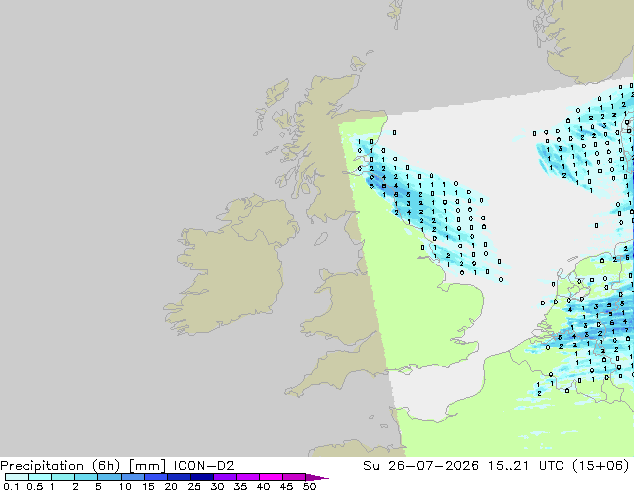The width and height of the screenshot is (634, 490).
Task: Click the '30' legend scale label
Action: (217, 486)
